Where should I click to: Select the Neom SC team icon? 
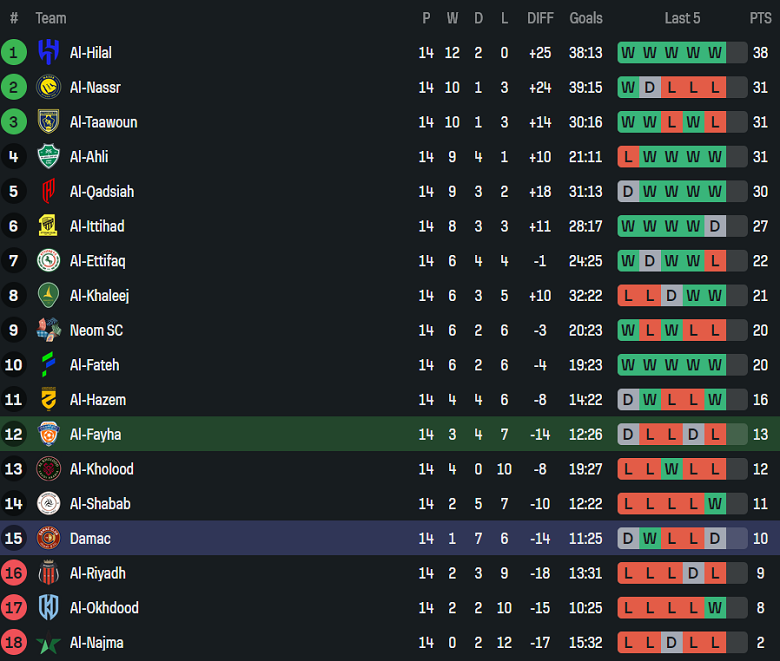(x=48, y=330)
